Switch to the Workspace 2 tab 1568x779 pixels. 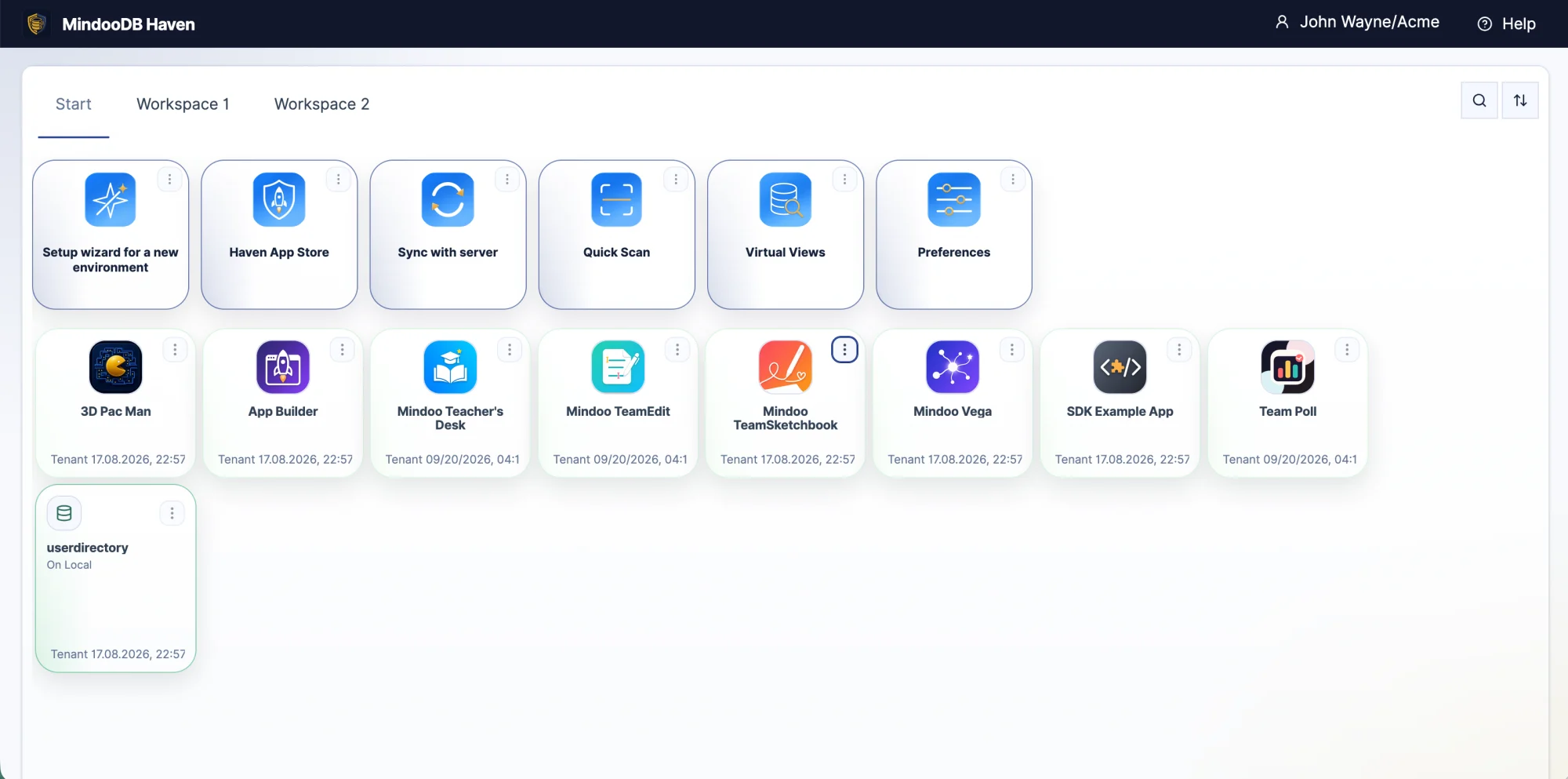click(x=321, y=104)
